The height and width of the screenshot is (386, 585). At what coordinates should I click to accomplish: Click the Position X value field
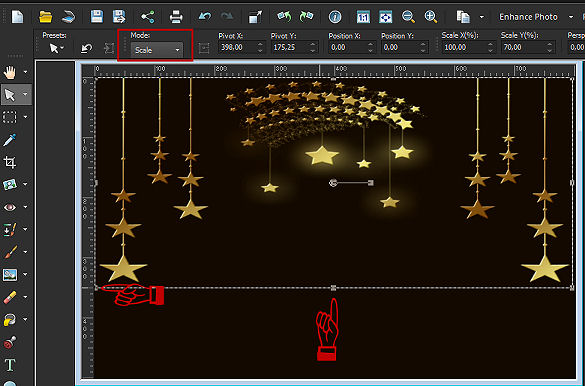pyautogui.click(x=347, y=47)
